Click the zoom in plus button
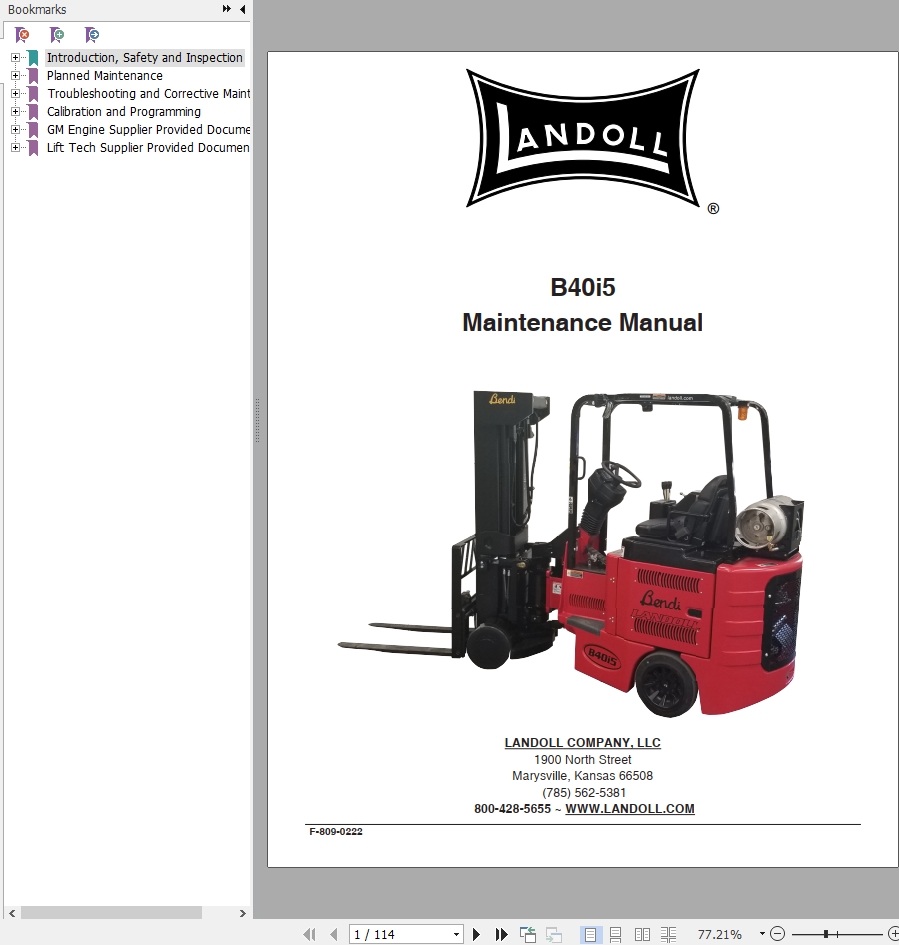 (894, 934)
